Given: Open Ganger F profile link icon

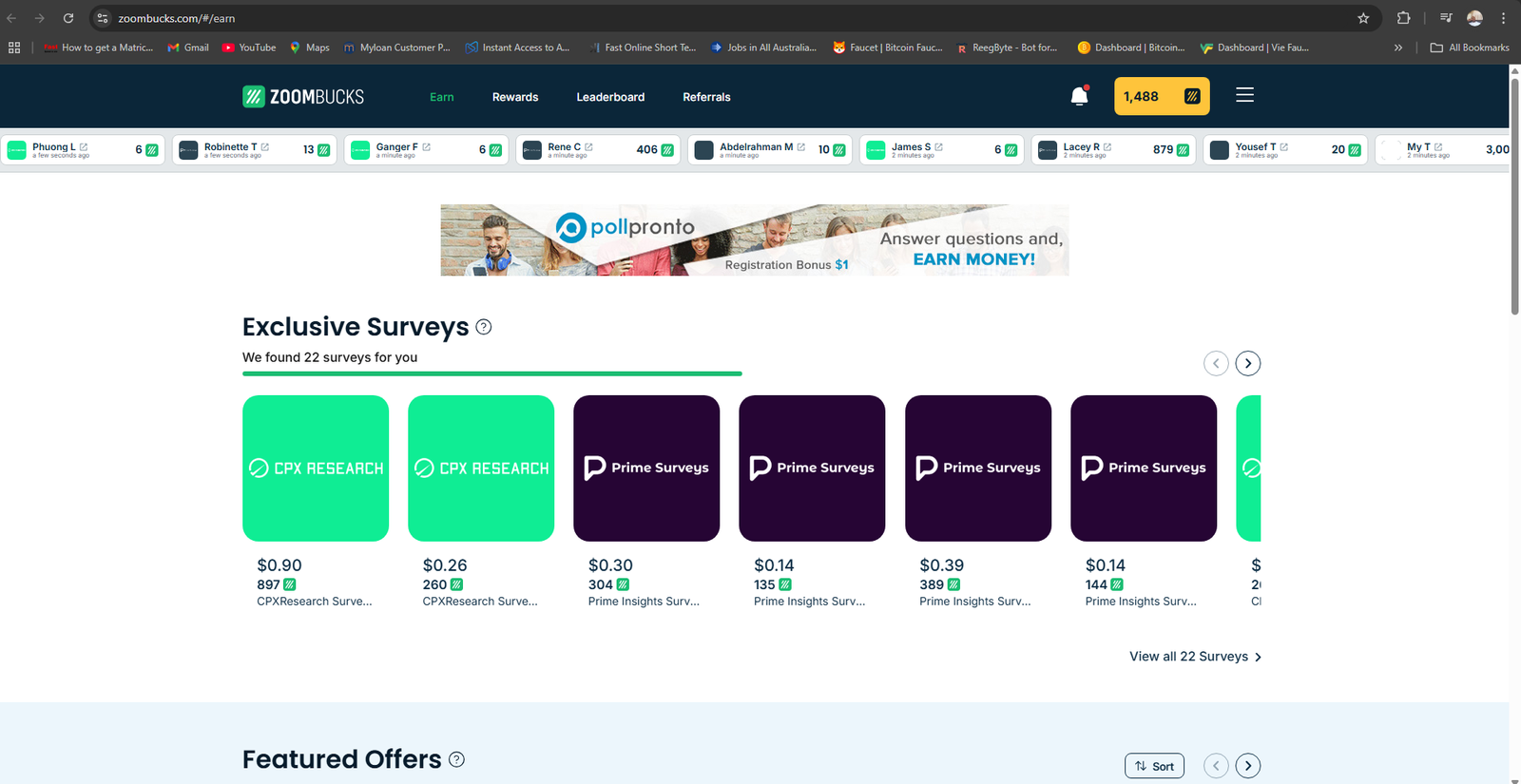Looking at the screenshot, I should click(427, 146).
